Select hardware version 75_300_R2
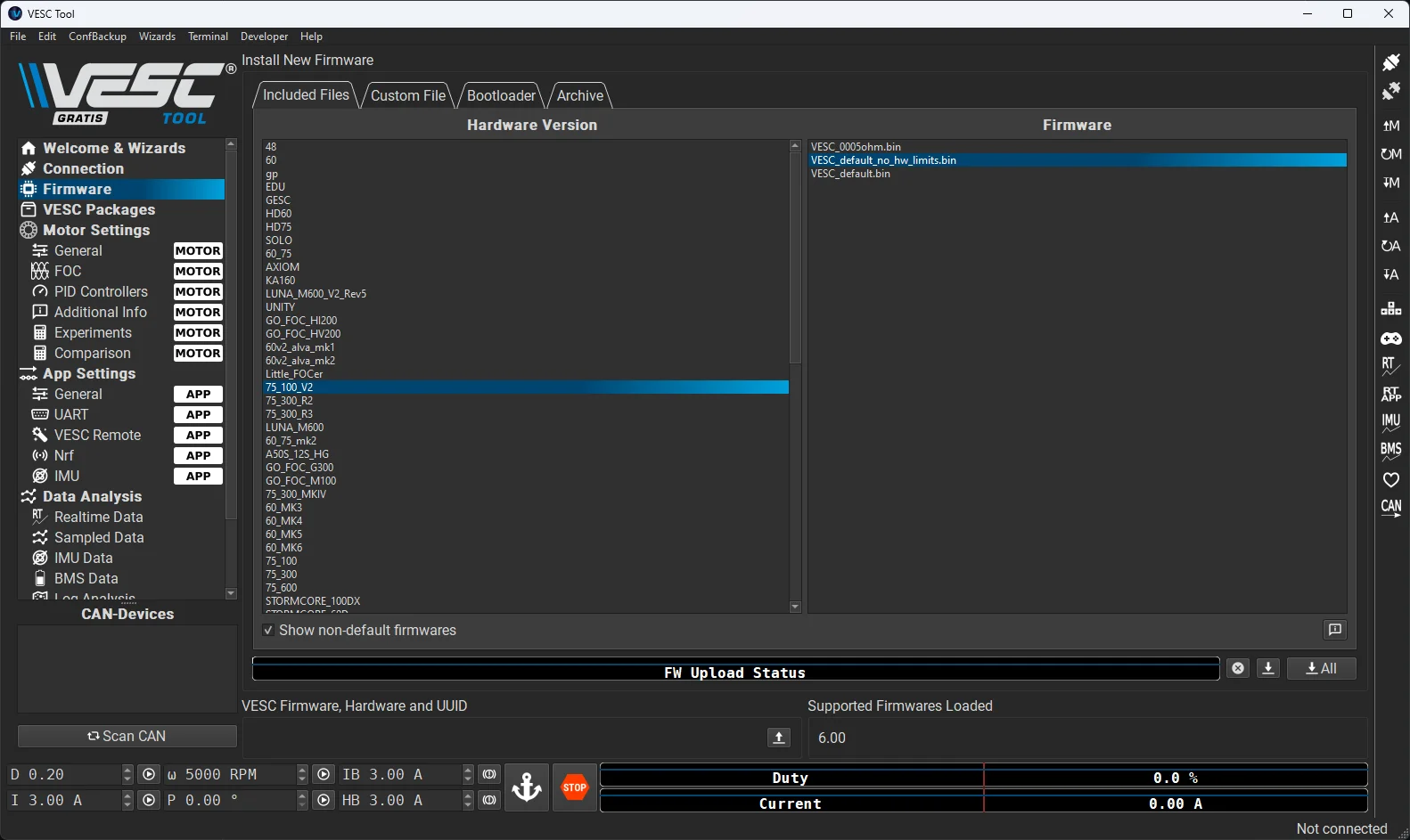This screenshot has height=840, width=1410. 526,401
